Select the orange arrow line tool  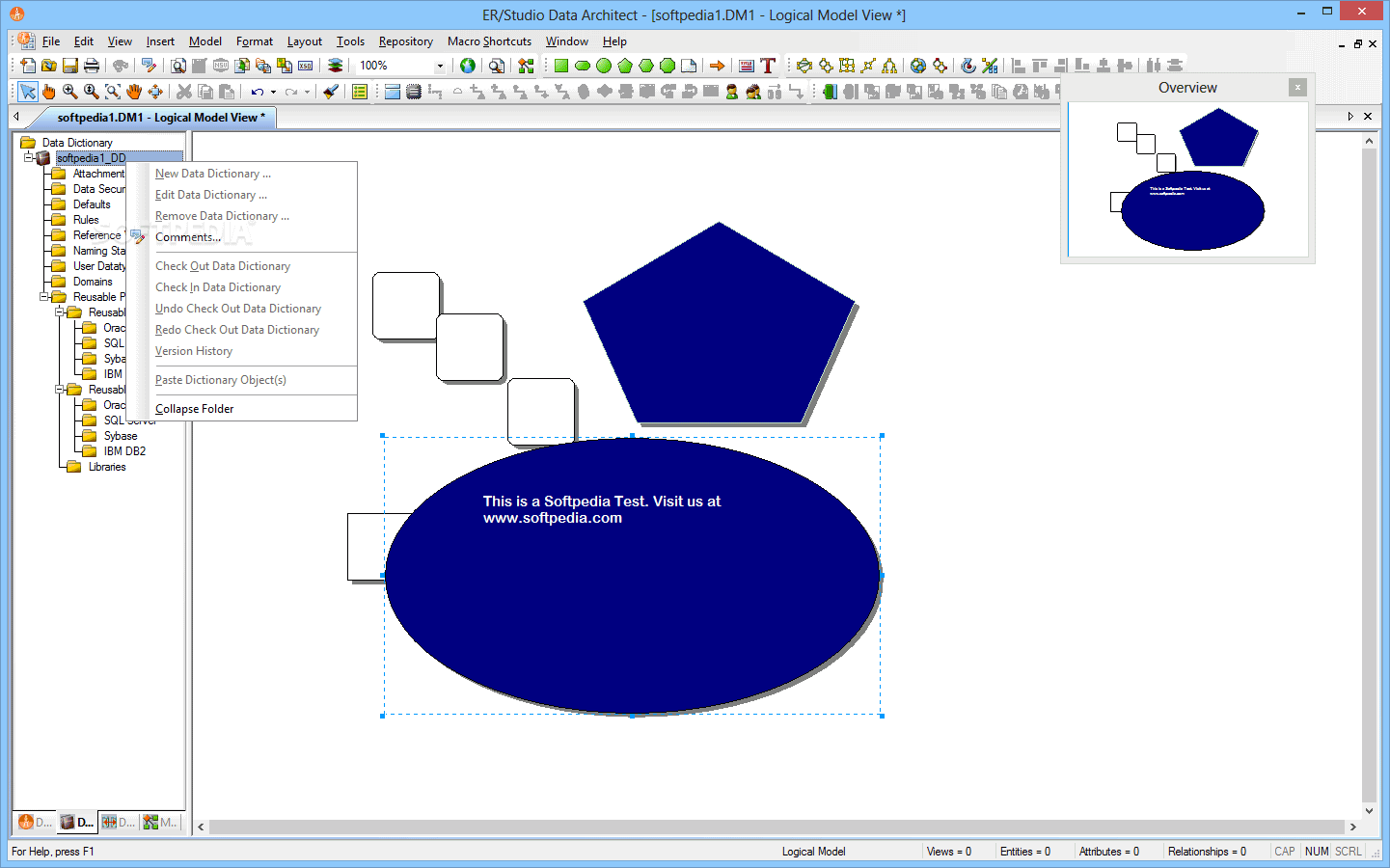tap(717, 66)
